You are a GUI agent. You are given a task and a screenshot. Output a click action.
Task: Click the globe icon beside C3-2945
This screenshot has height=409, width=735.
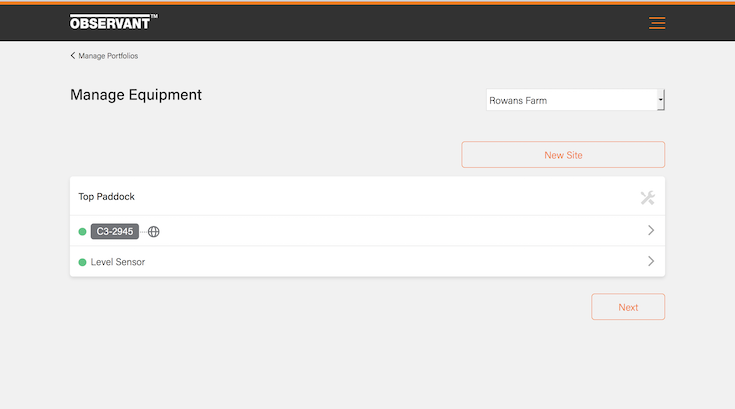[x=154, y=232]
